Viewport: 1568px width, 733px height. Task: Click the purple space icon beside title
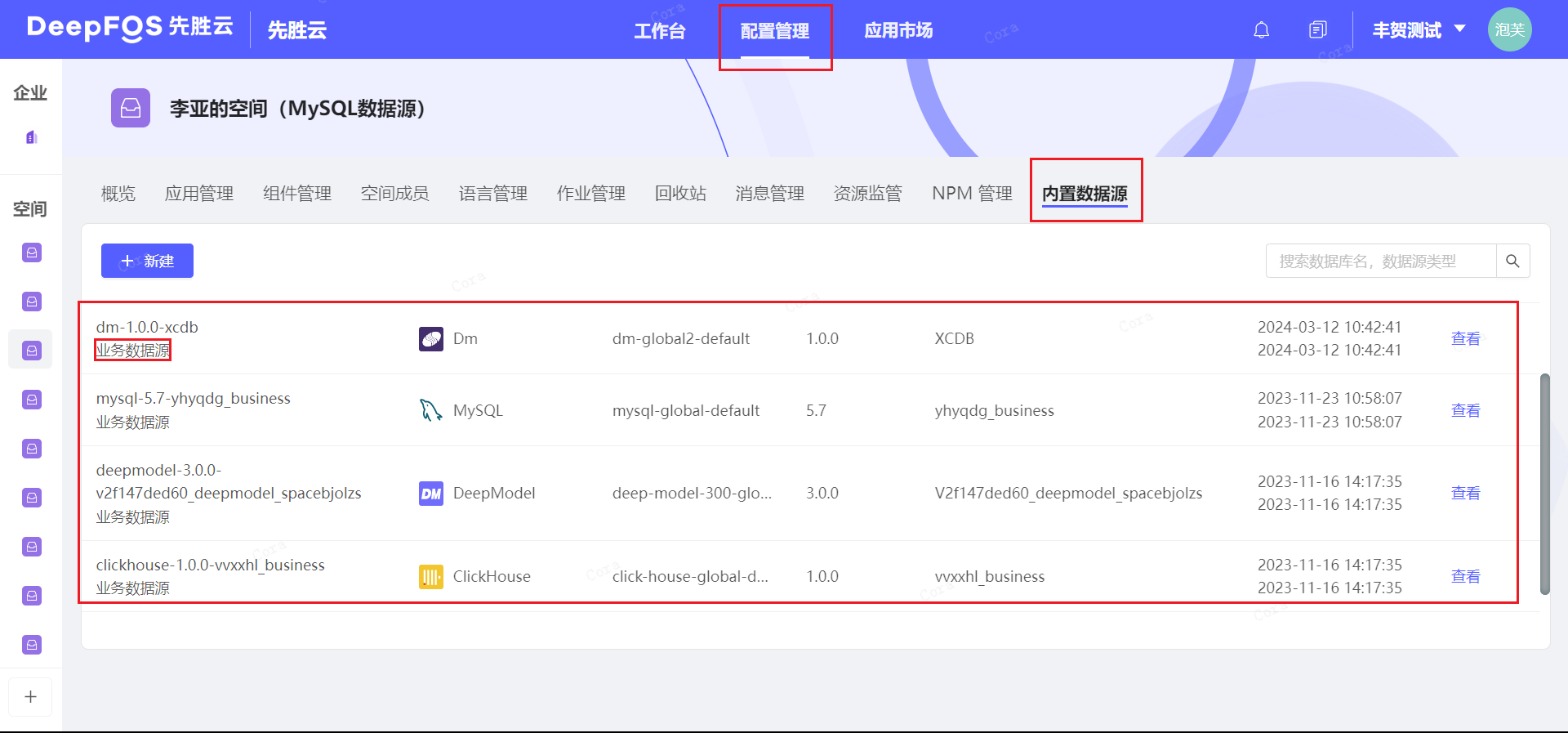[131, 108]
